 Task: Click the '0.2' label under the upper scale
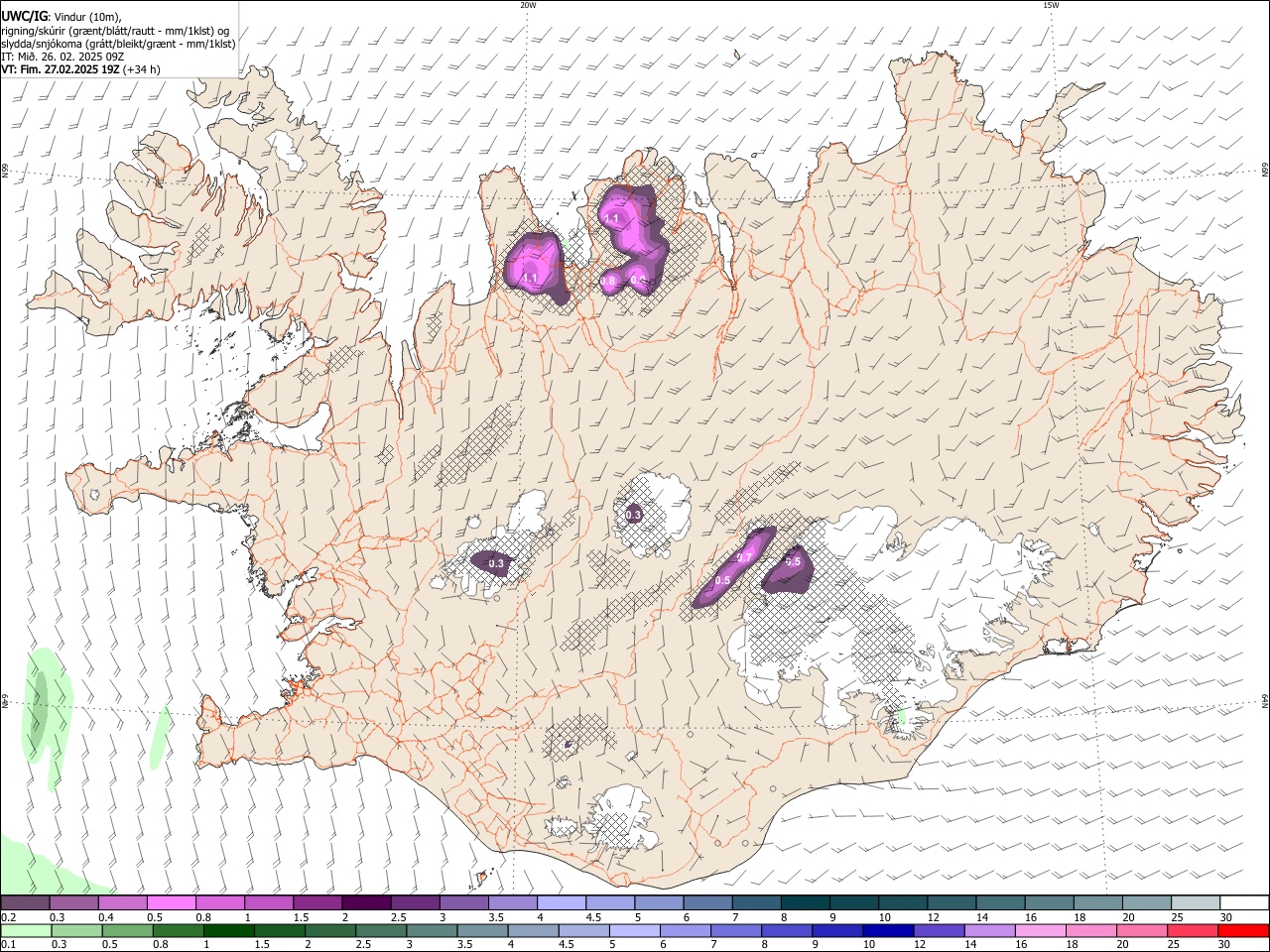tap(8, 917)
